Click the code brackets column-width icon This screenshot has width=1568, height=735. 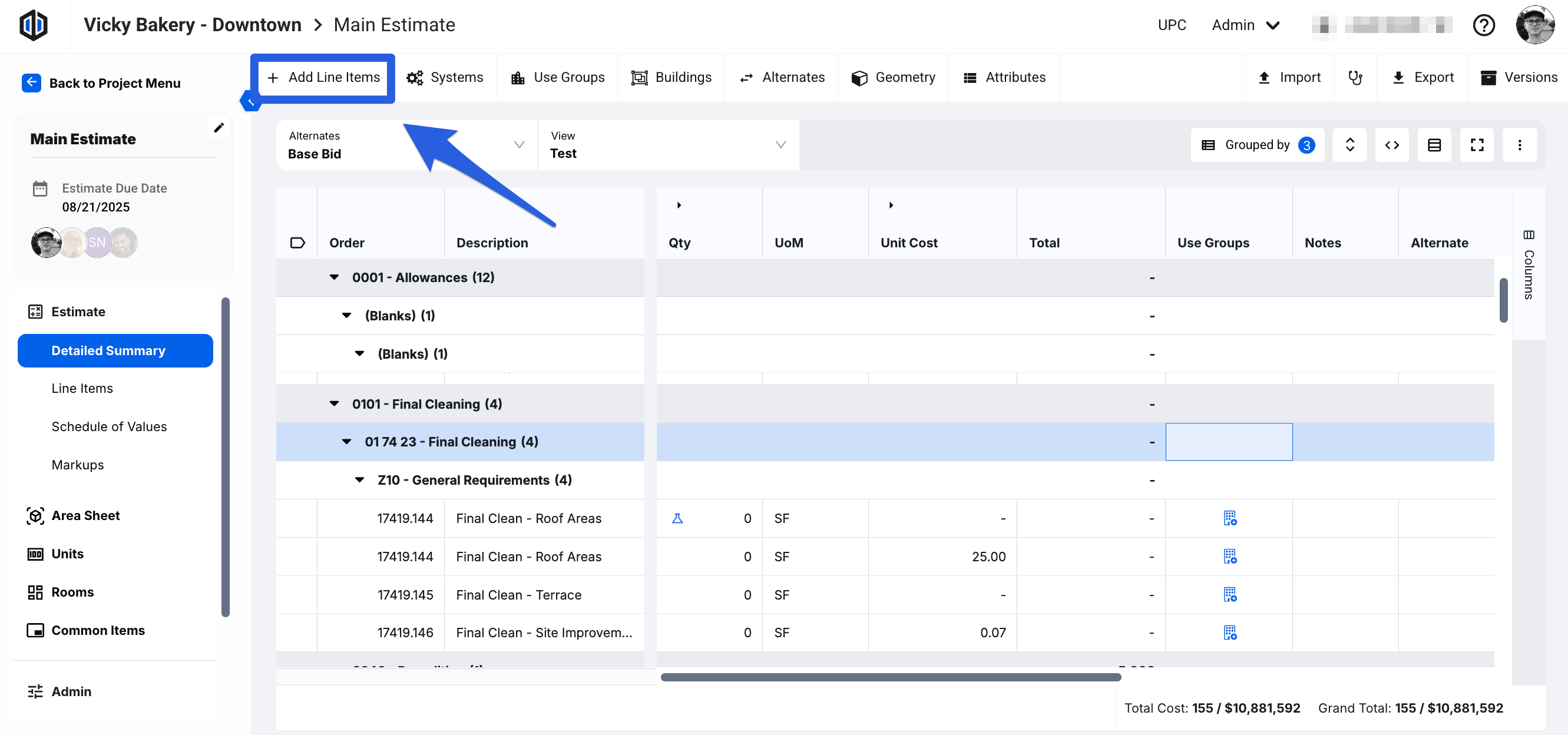point(1391,145)
